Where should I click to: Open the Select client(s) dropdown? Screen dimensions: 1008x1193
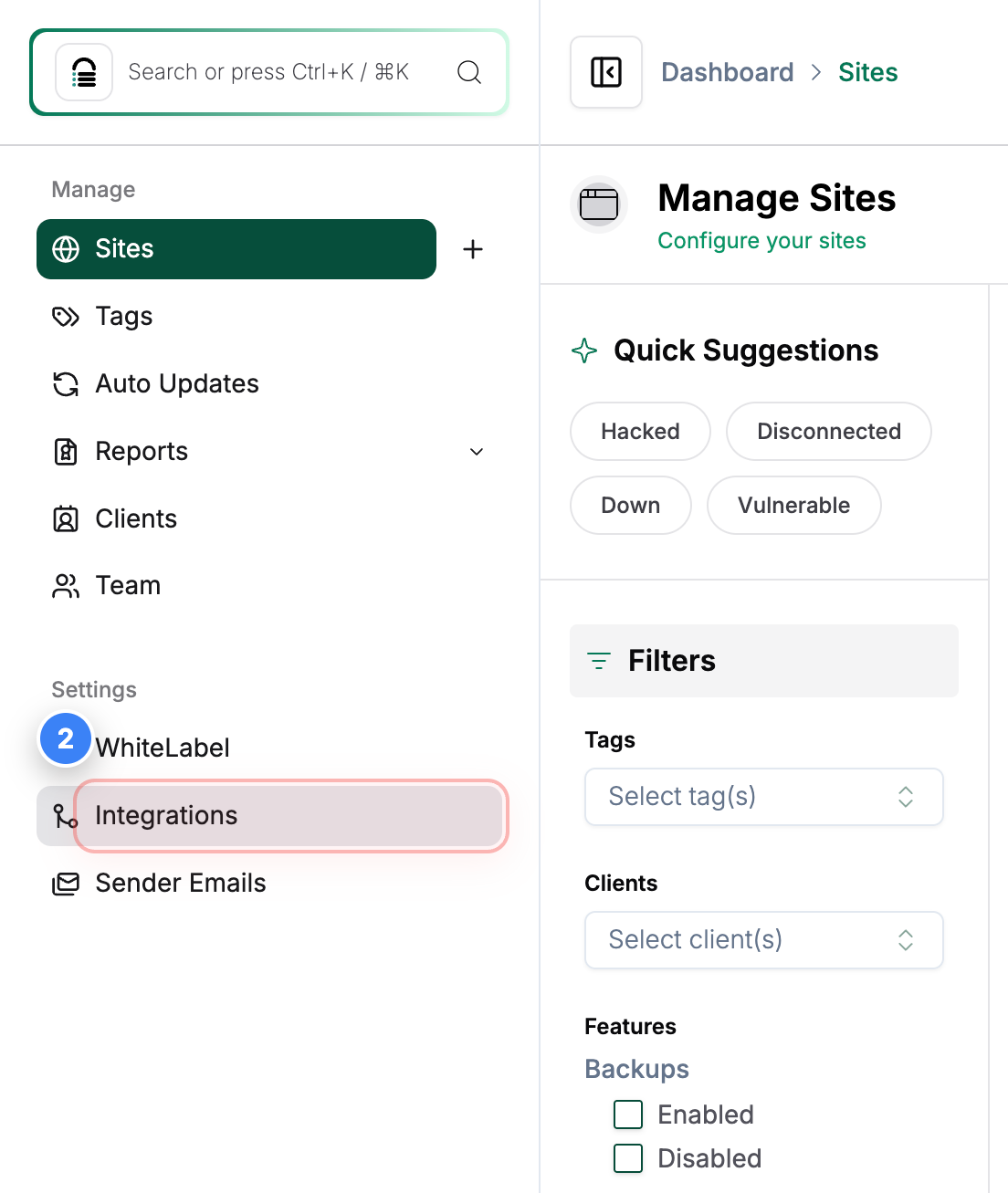point(763,940)
